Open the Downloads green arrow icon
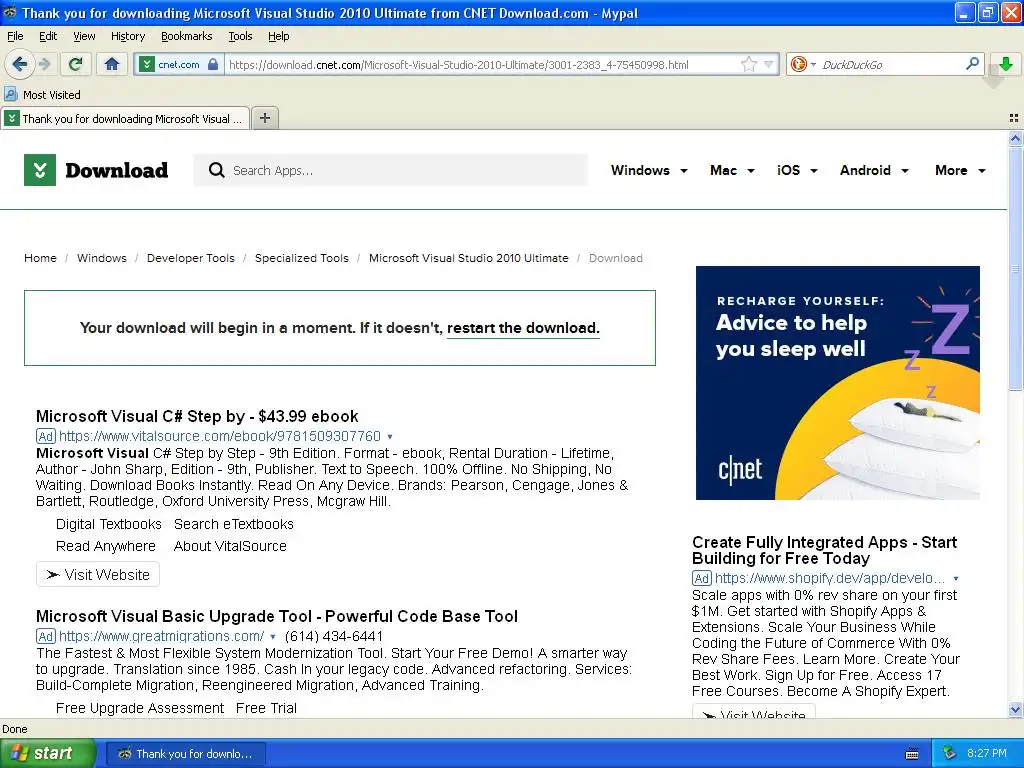The width and height of the screenshot is (1024, 768). tap(1006, 64)
